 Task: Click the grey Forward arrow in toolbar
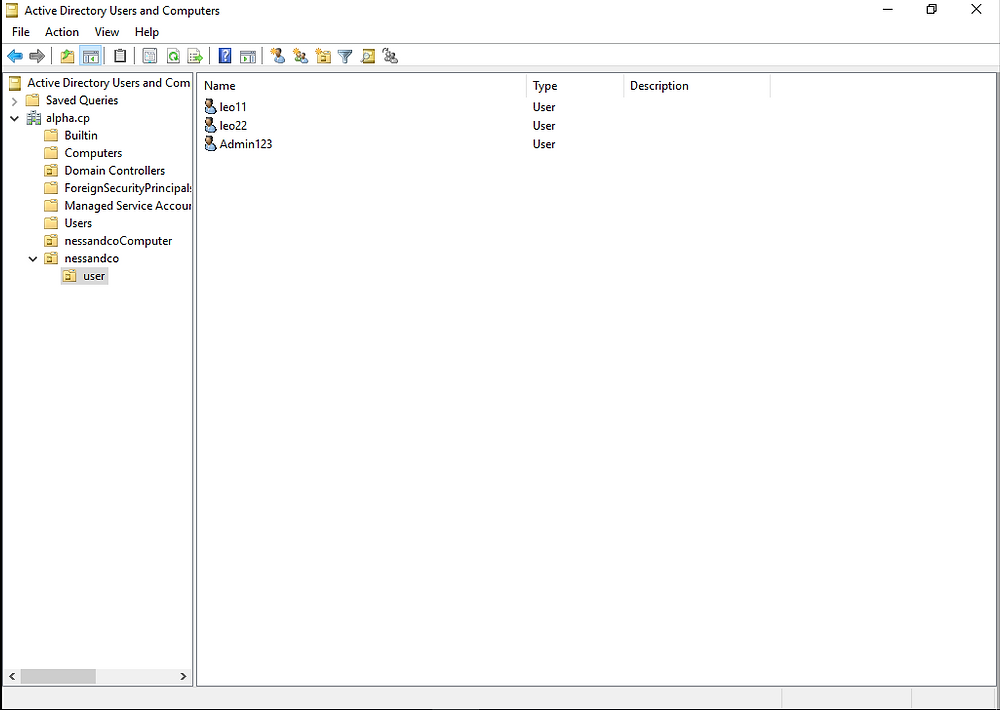coord(37,56)
